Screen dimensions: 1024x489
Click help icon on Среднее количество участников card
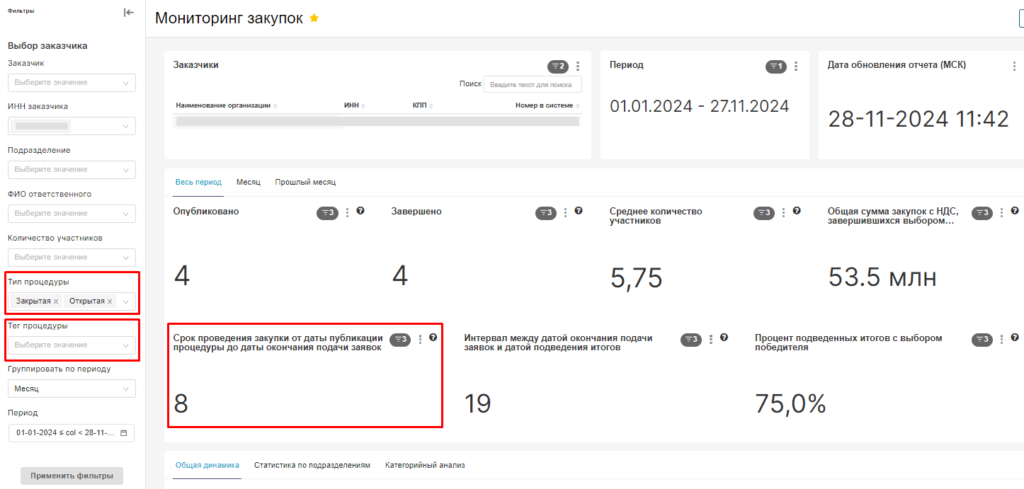[796, 211]
